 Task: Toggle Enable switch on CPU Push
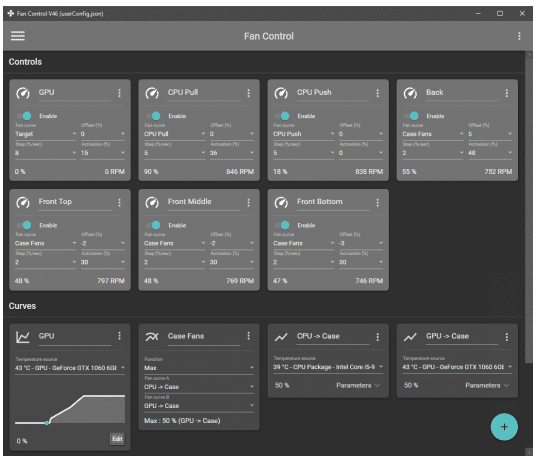pos(283,116)
